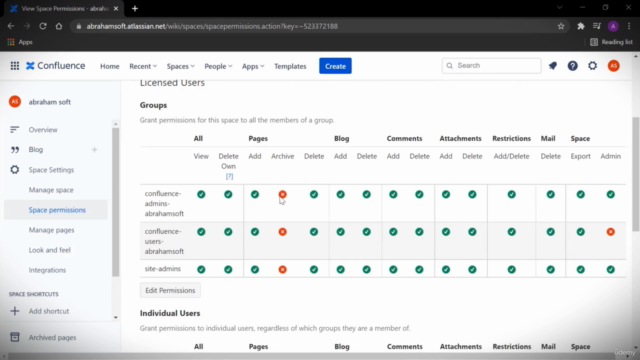
Task: Close the View Space Permissions tab
Action: 116,9
